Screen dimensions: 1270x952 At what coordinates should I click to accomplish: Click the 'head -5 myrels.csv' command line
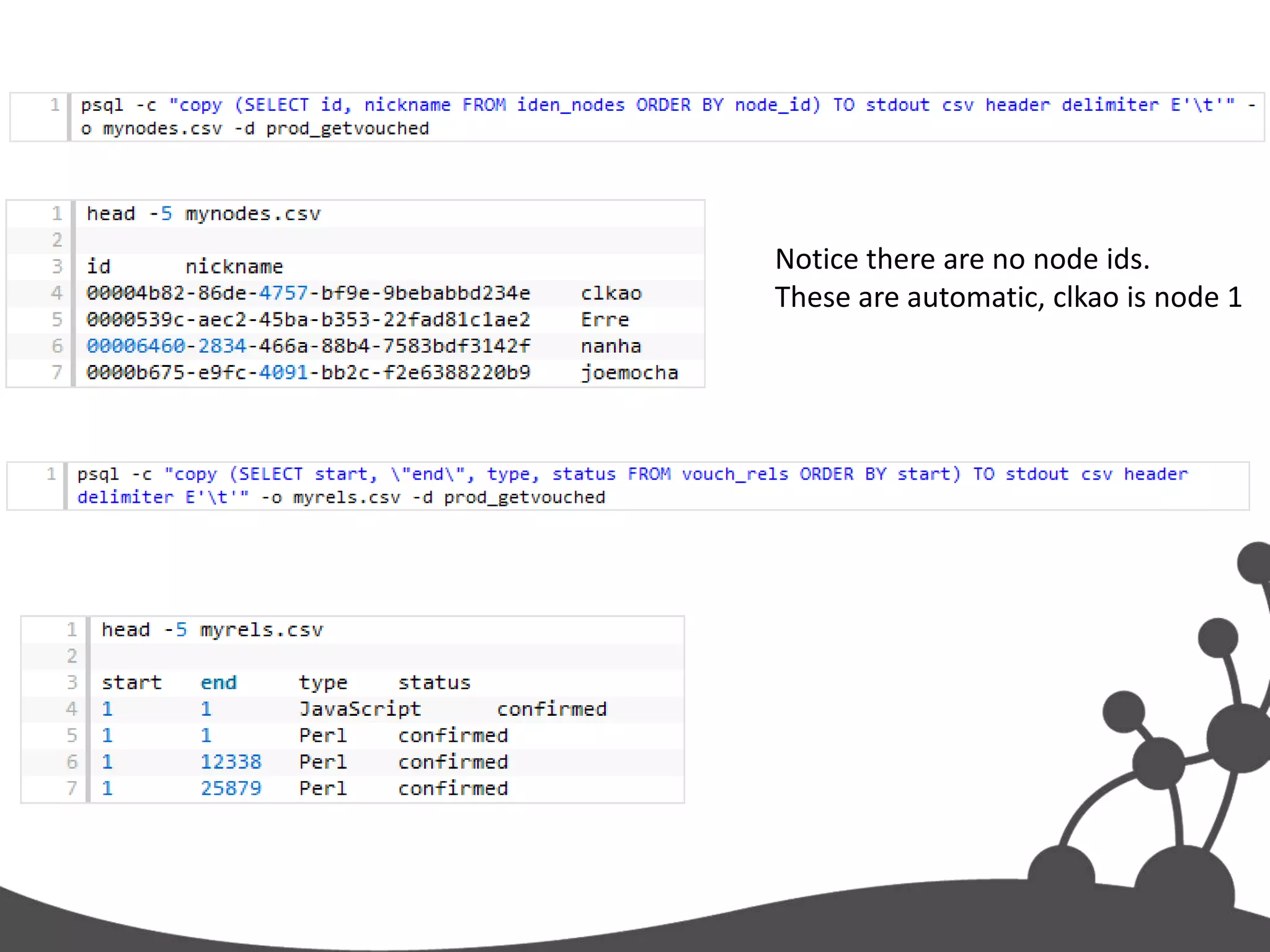click(x=212, y=630)
